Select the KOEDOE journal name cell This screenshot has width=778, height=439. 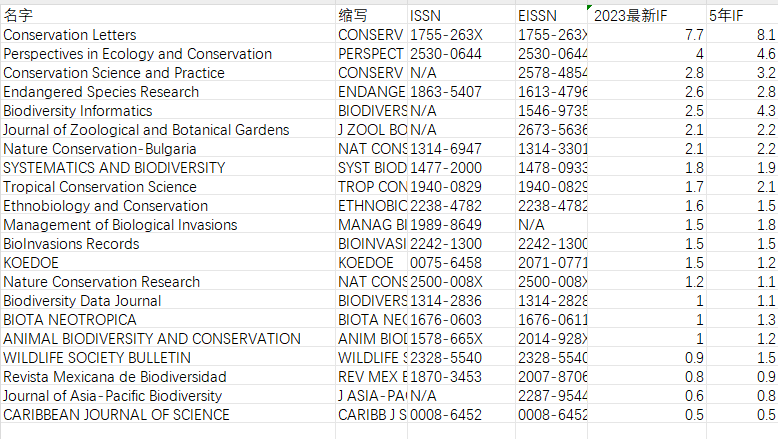point(168,263)
